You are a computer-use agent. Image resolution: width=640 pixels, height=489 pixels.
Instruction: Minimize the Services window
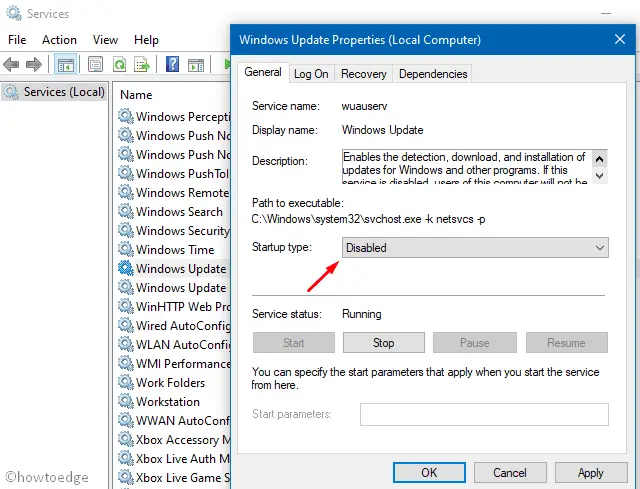[x=606, y=13]
